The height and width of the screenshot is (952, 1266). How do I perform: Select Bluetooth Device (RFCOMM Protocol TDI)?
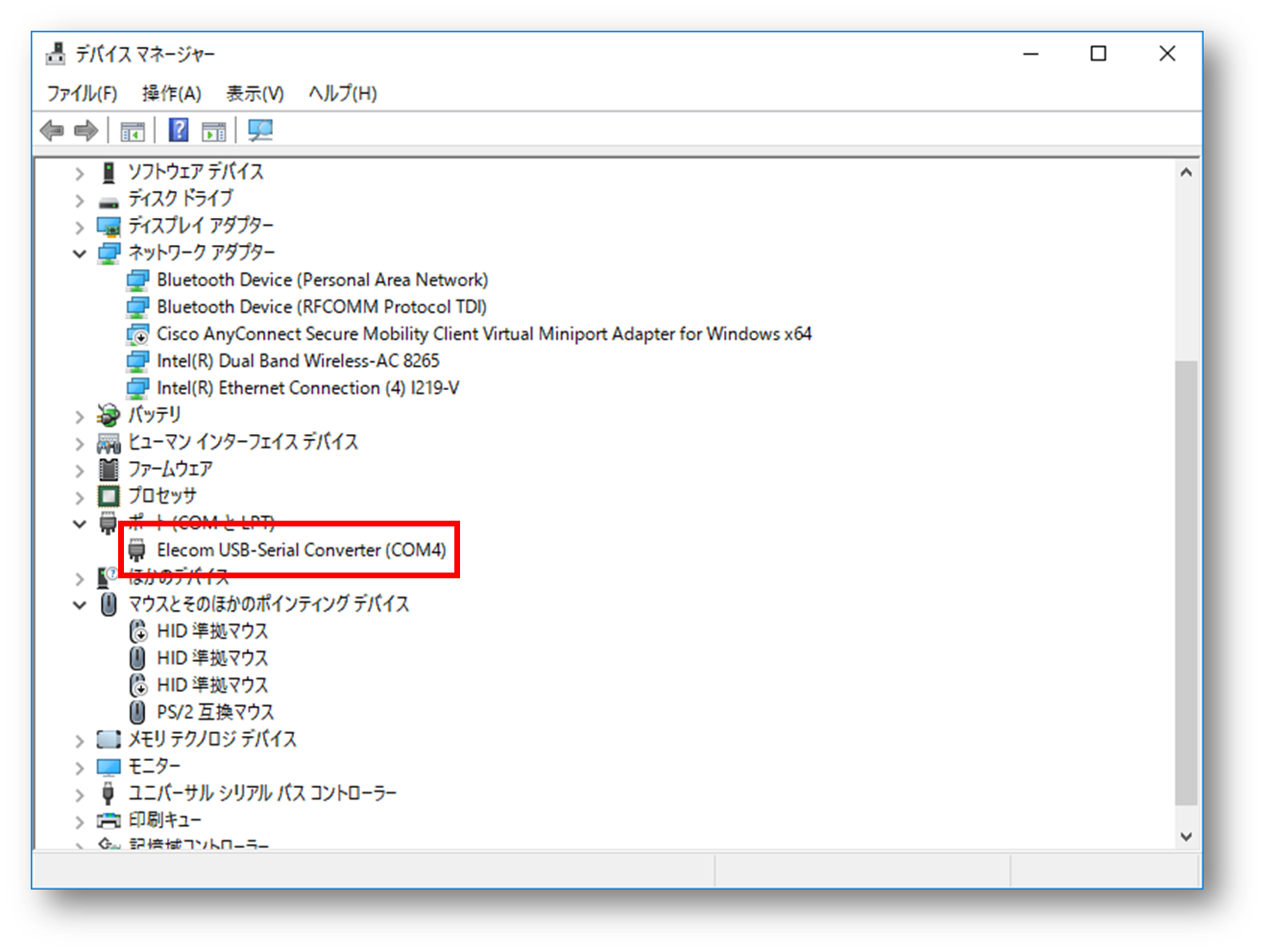pos(322,306)
